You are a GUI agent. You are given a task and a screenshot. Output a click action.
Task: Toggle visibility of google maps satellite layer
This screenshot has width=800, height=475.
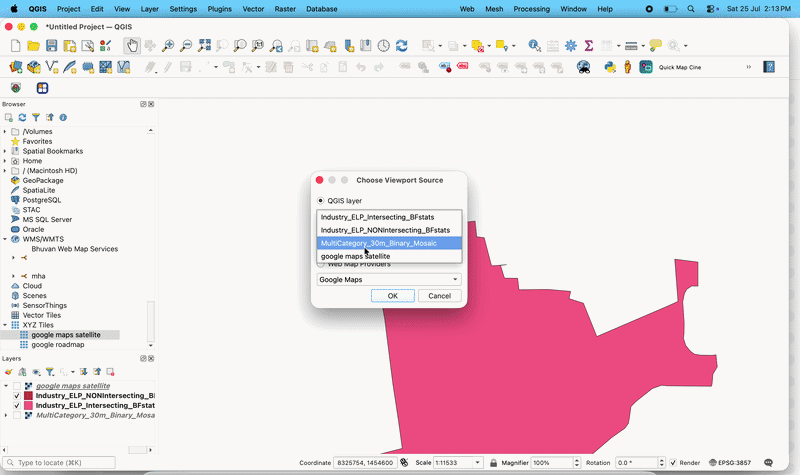coord(17,386)
